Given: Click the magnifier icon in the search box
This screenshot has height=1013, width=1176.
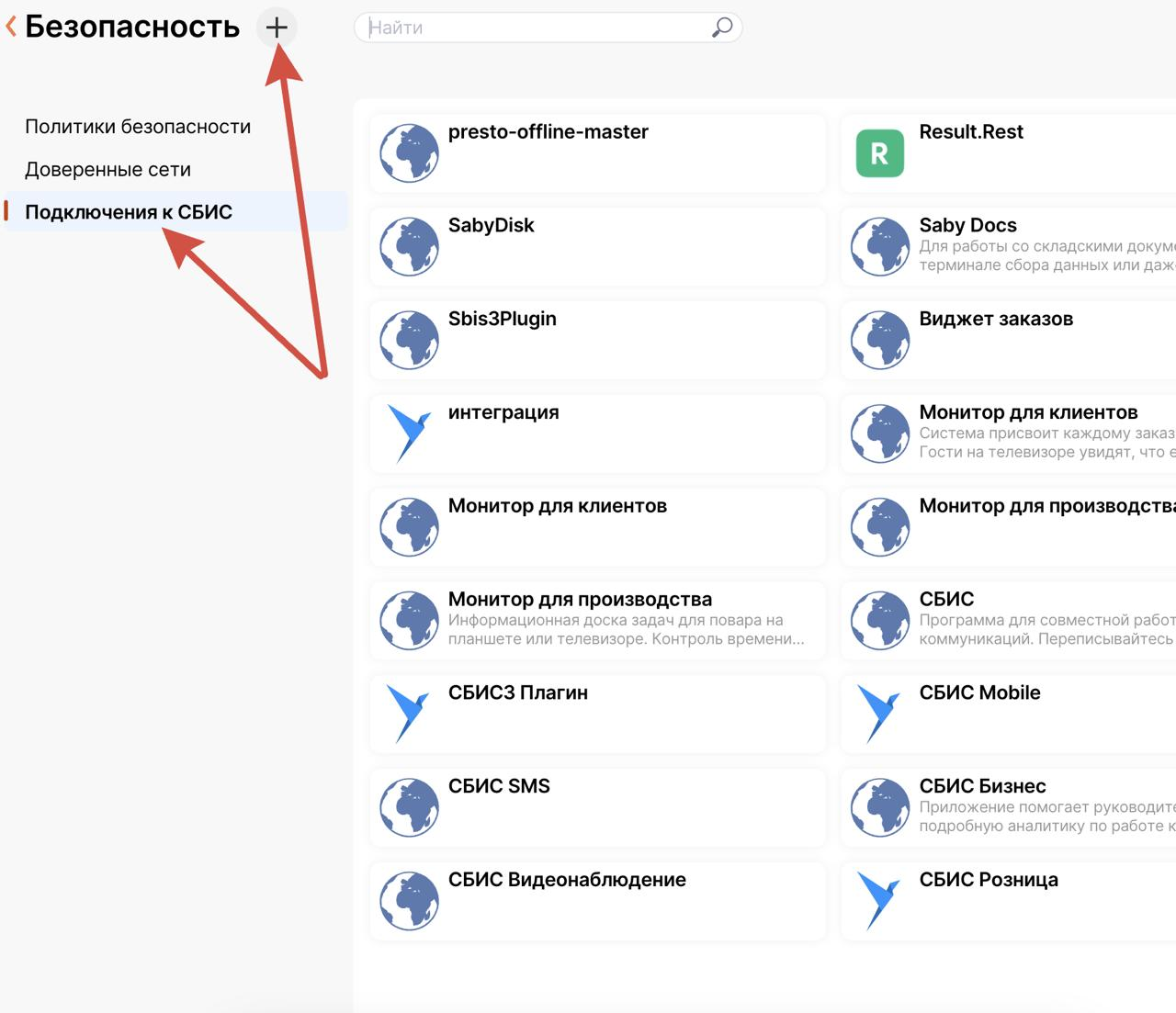Looking at the screenshot, I should click(x=722, y=28).
